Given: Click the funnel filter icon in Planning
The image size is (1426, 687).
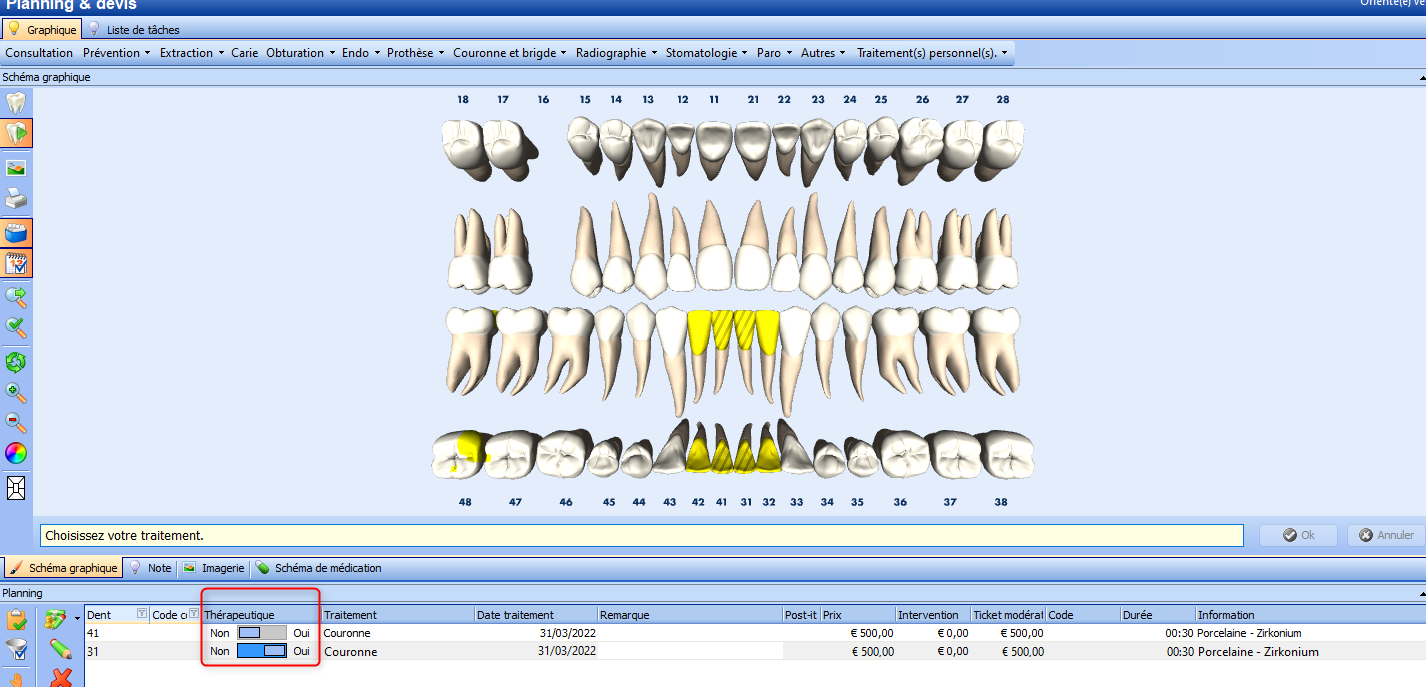Looking at the screenshot, I should coord(16,650).
